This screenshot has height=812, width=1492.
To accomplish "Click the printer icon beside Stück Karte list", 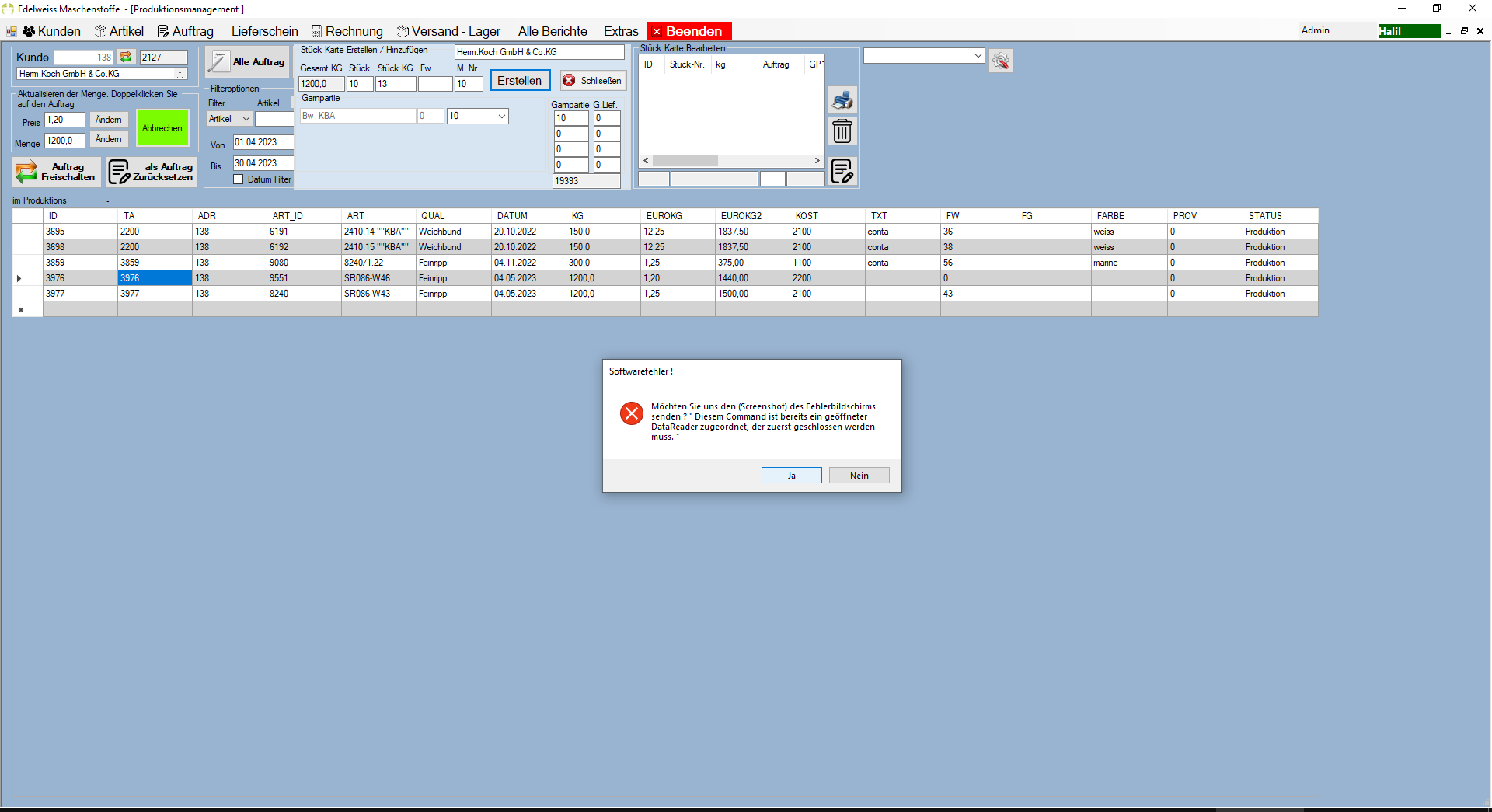I will point(842,100).
